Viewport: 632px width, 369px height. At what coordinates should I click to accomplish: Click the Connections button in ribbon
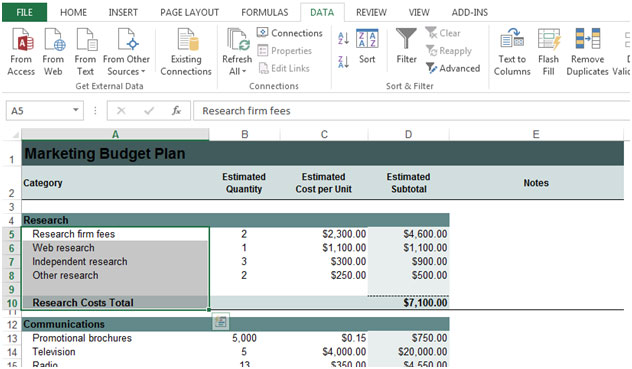[290, 33]
